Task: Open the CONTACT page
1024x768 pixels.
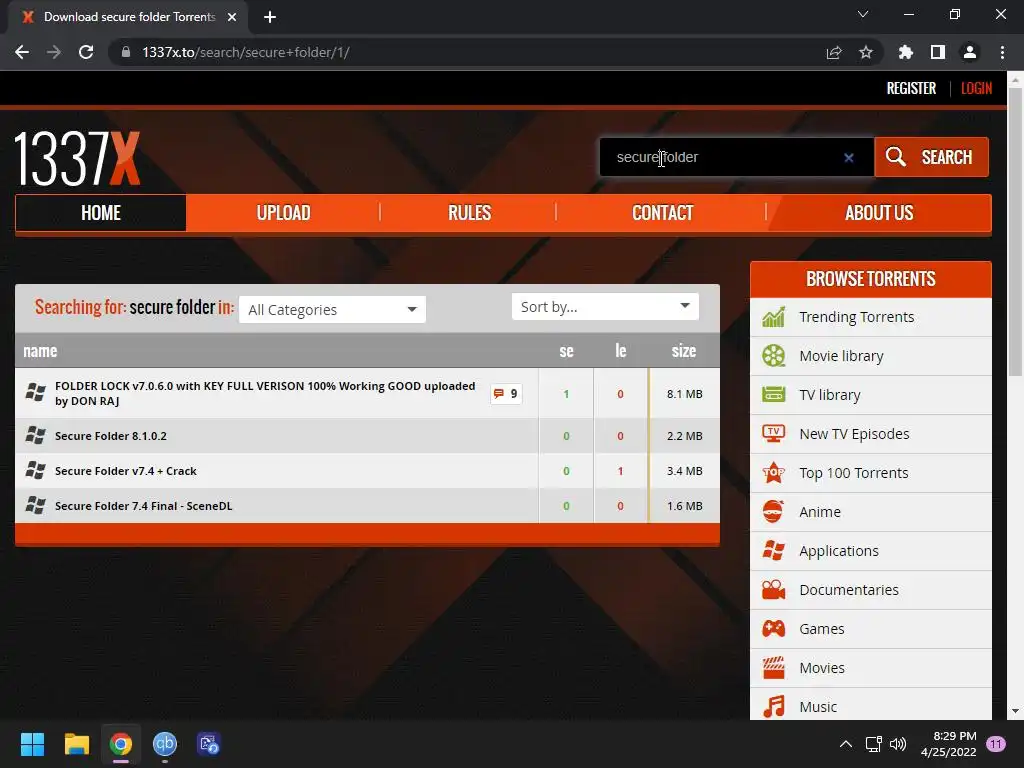Action: (662, 213)
